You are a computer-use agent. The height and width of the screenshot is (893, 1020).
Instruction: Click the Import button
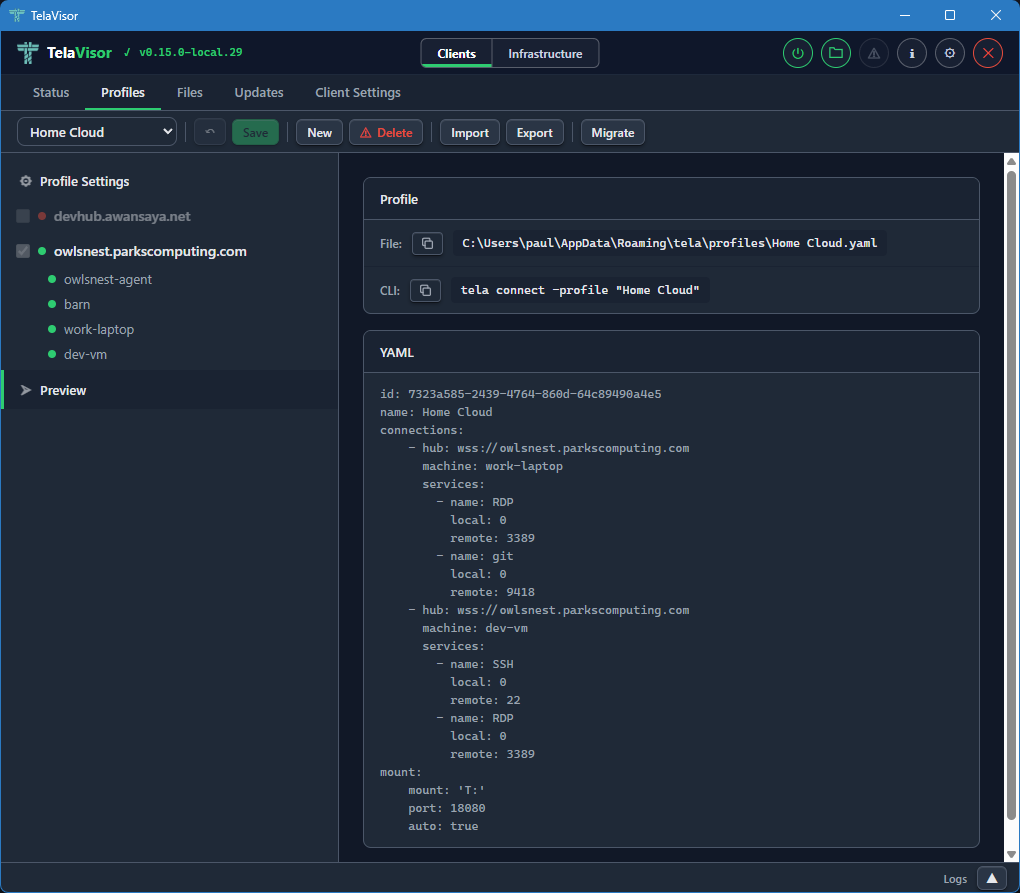[x=470, y=133]
